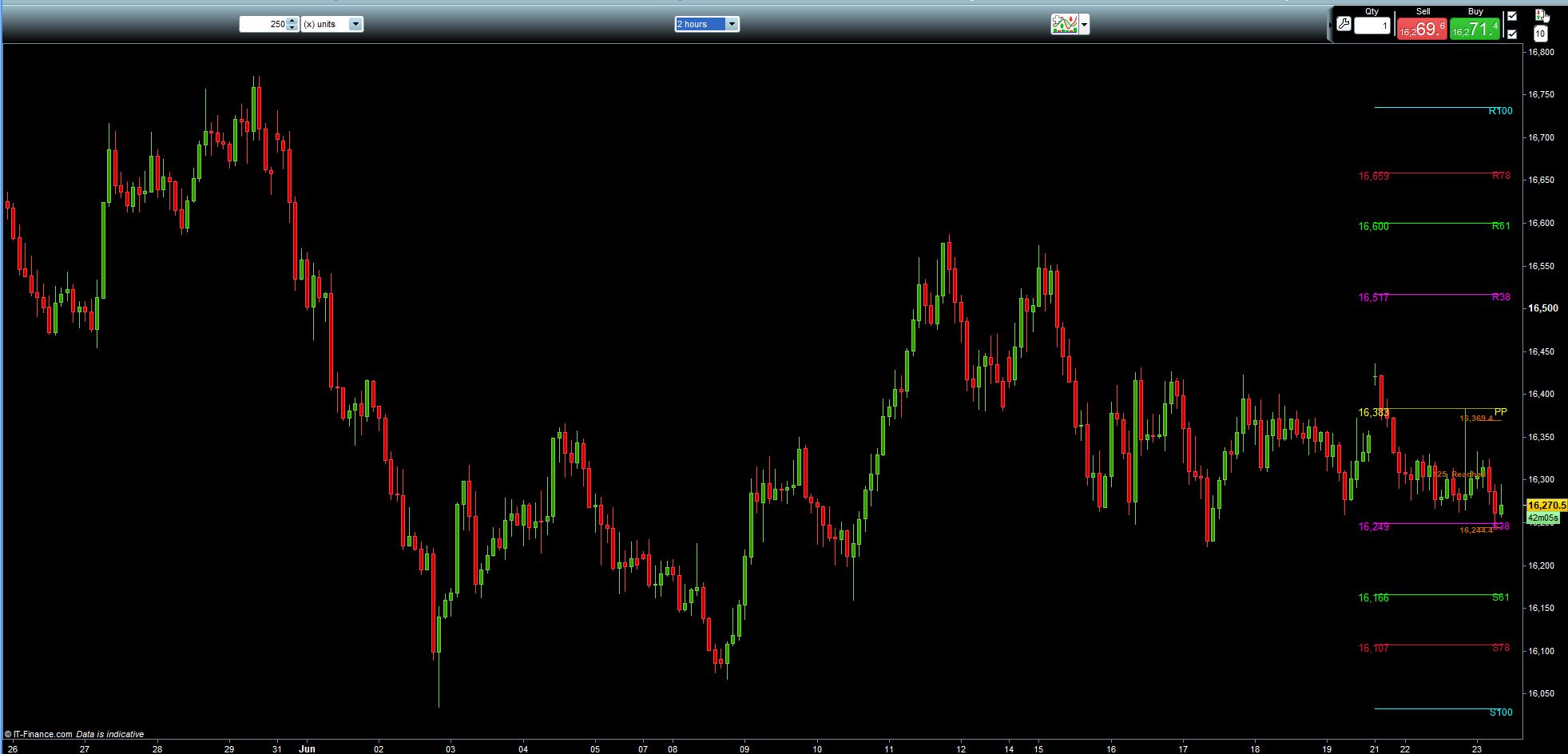
Task: Click the 10 value box in order panel
Action: (x=1540, y=34)
